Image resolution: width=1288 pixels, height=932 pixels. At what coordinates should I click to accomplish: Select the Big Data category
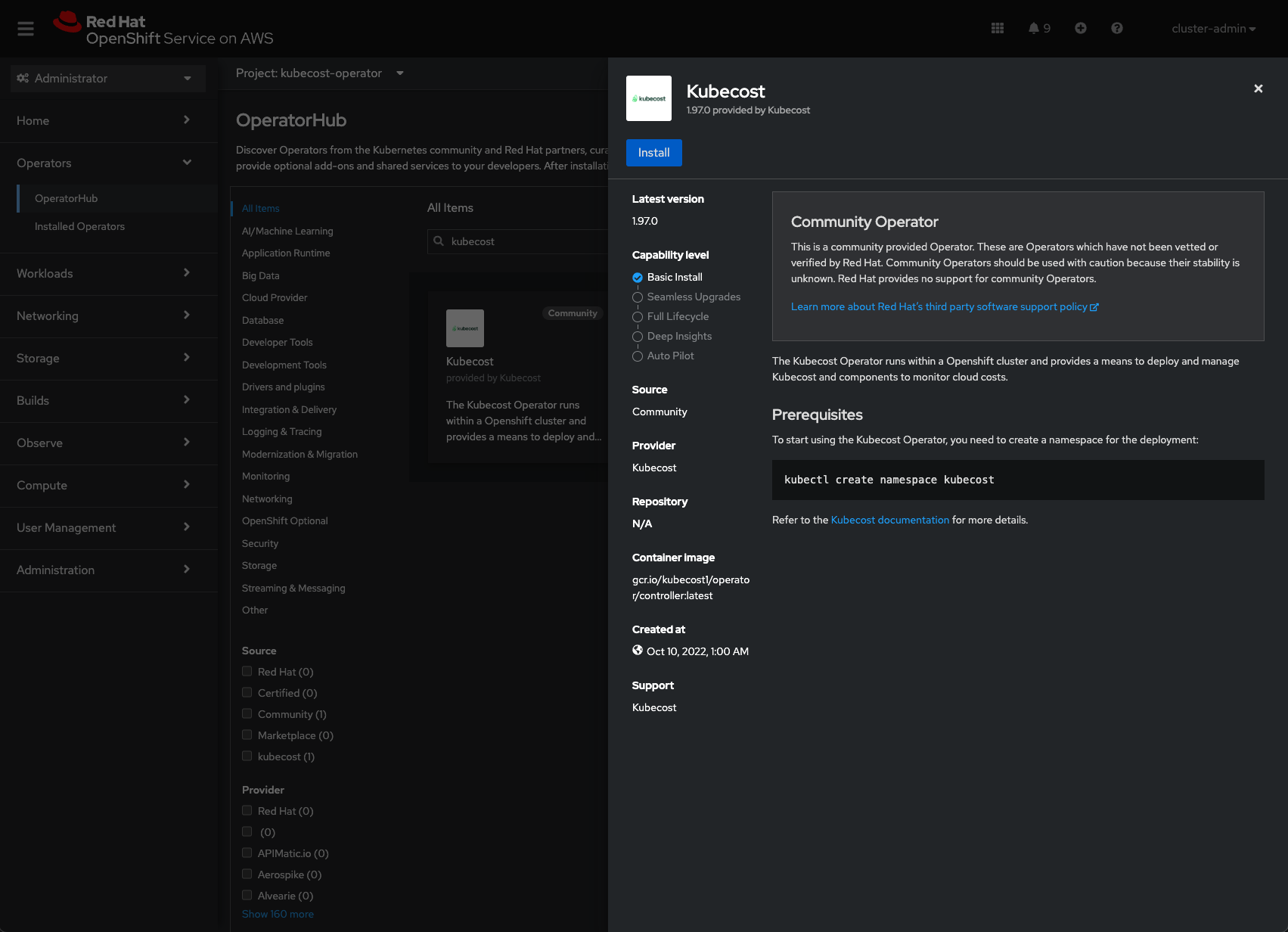point(261,275)
